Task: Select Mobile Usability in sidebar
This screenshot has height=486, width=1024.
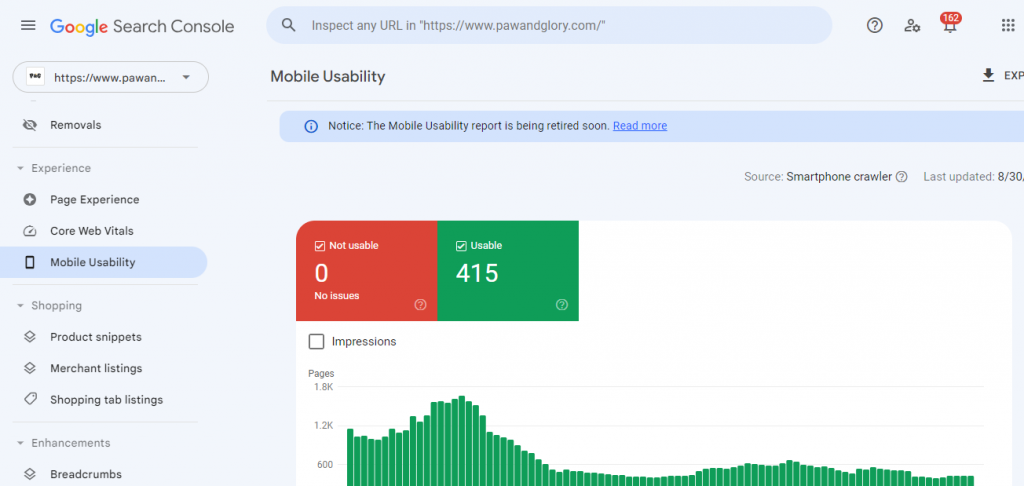Action: coord(103,262)
